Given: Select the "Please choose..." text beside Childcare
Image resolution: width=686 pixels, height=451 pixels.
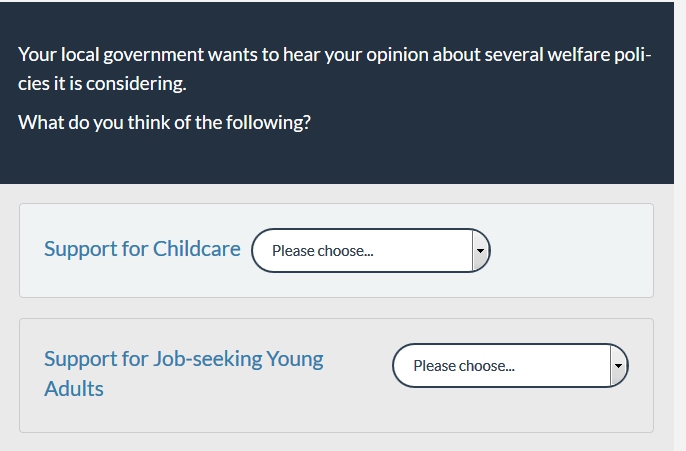Looking at the screenshot, I should (x=322, y=251).
